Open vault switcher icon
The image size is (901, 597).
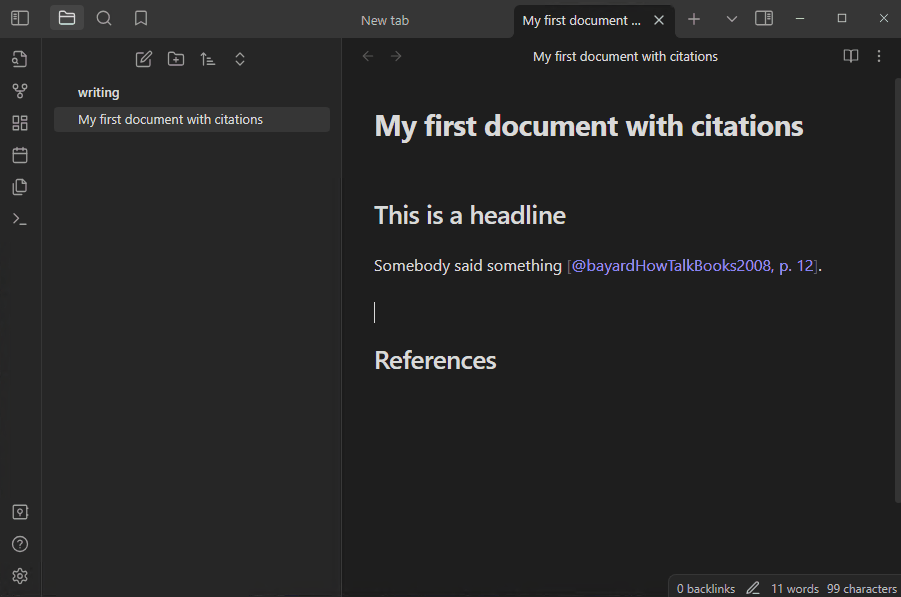point(20,512)
